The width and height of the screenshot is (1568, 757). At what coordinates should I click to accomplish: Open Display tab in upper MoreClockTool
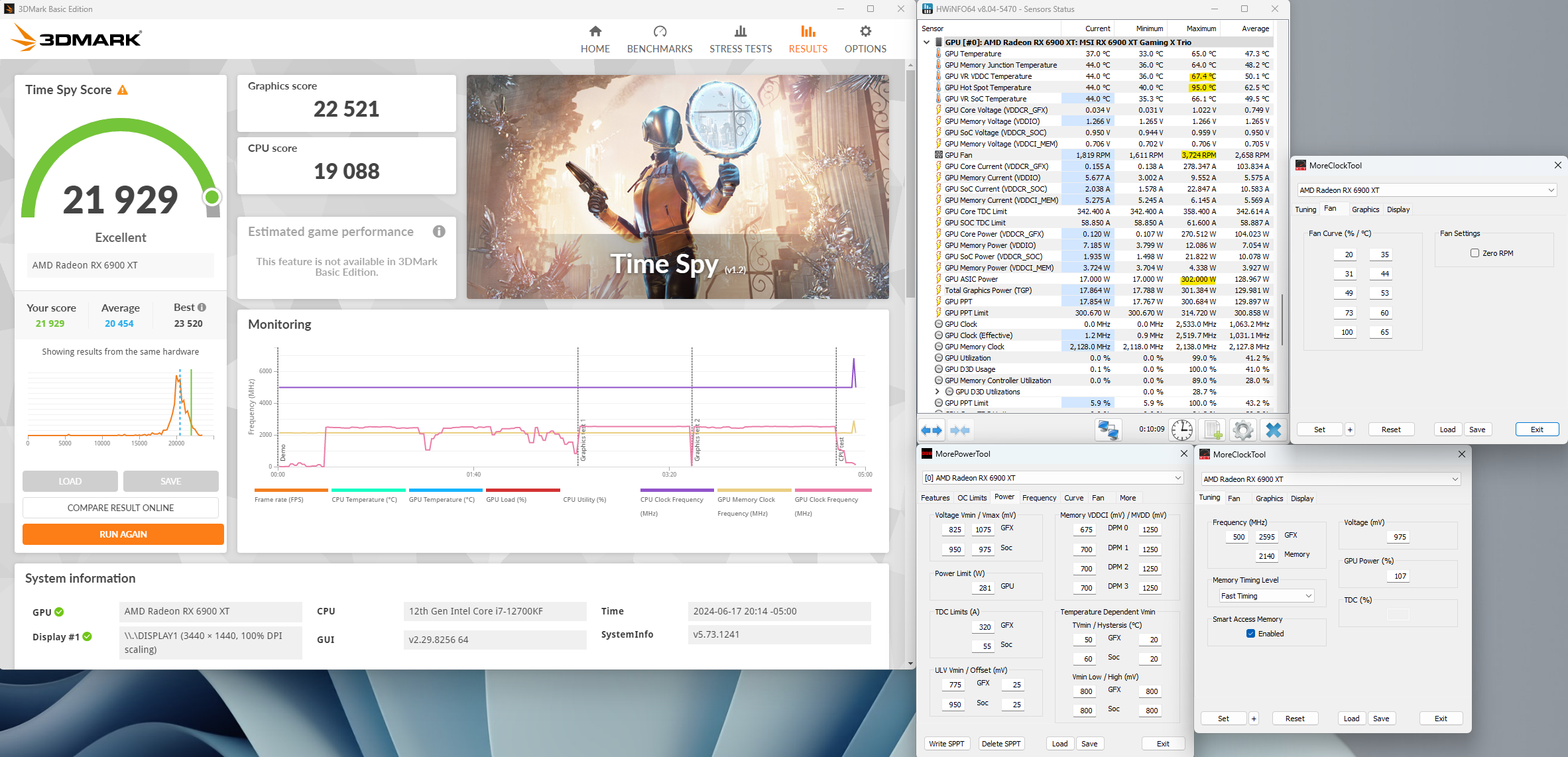(x=1398, y=209)
